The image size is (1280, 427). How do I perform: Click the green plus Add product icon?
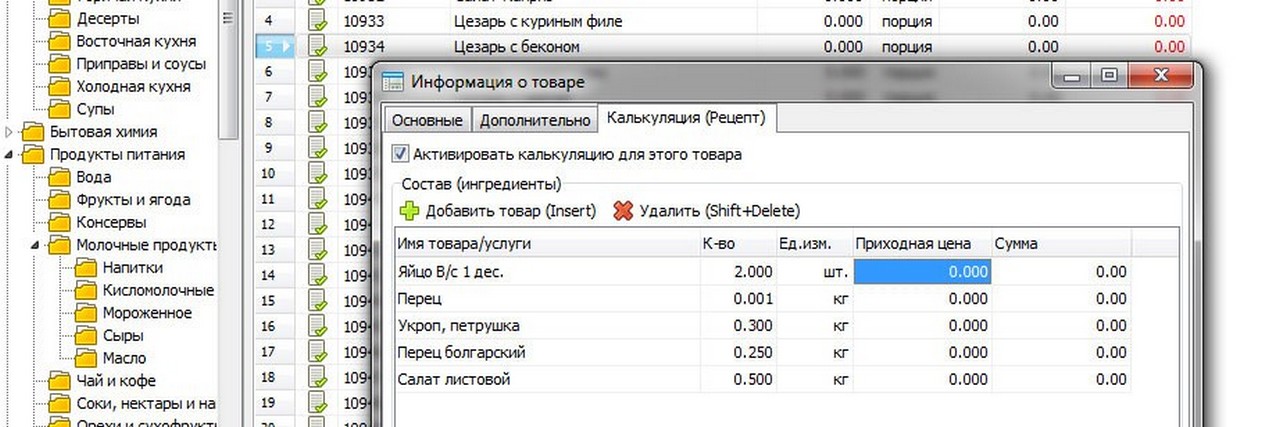(x=409, y=211)
